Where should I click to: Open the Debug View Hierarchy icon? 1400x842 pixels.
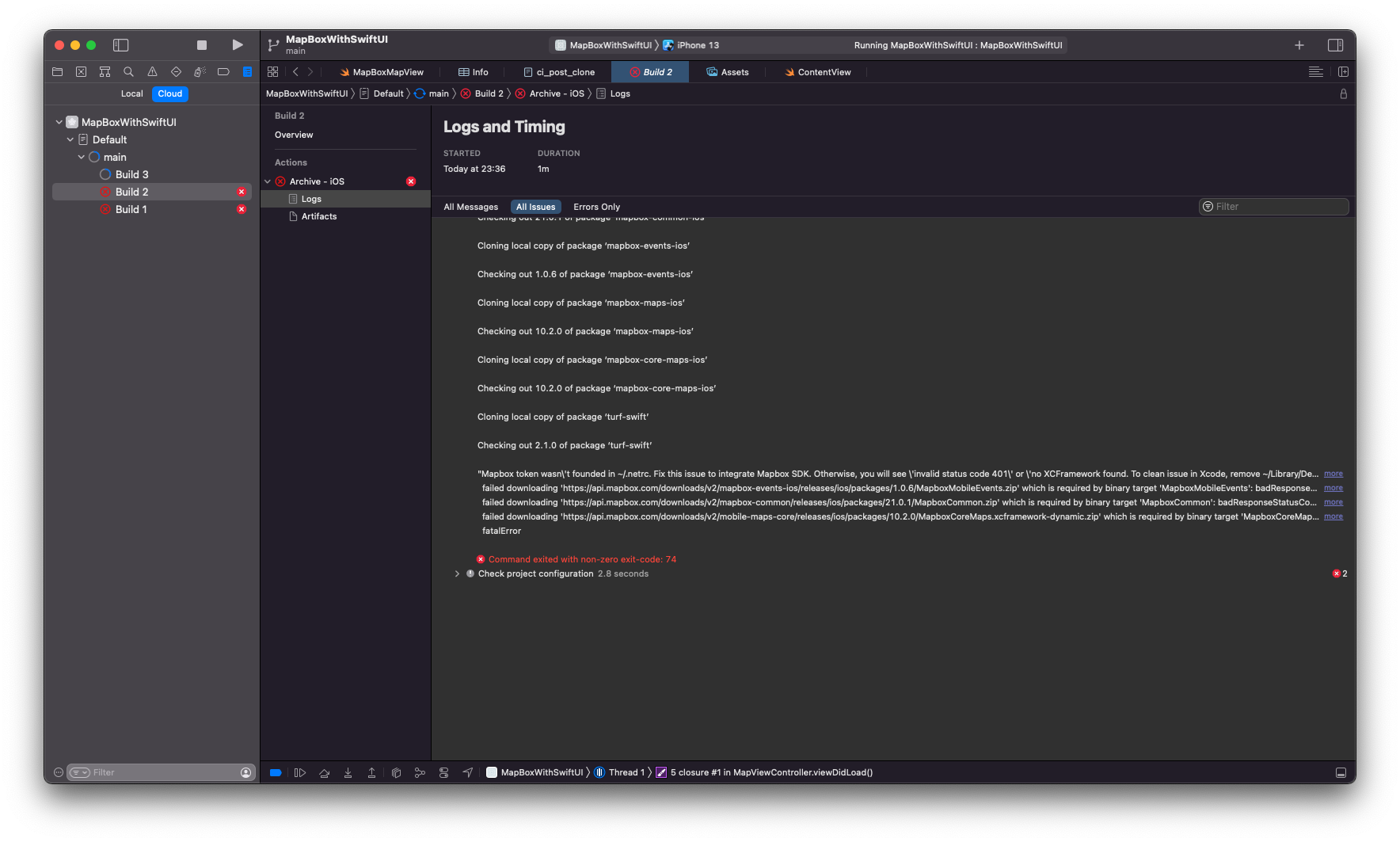[x=396, y=772]
